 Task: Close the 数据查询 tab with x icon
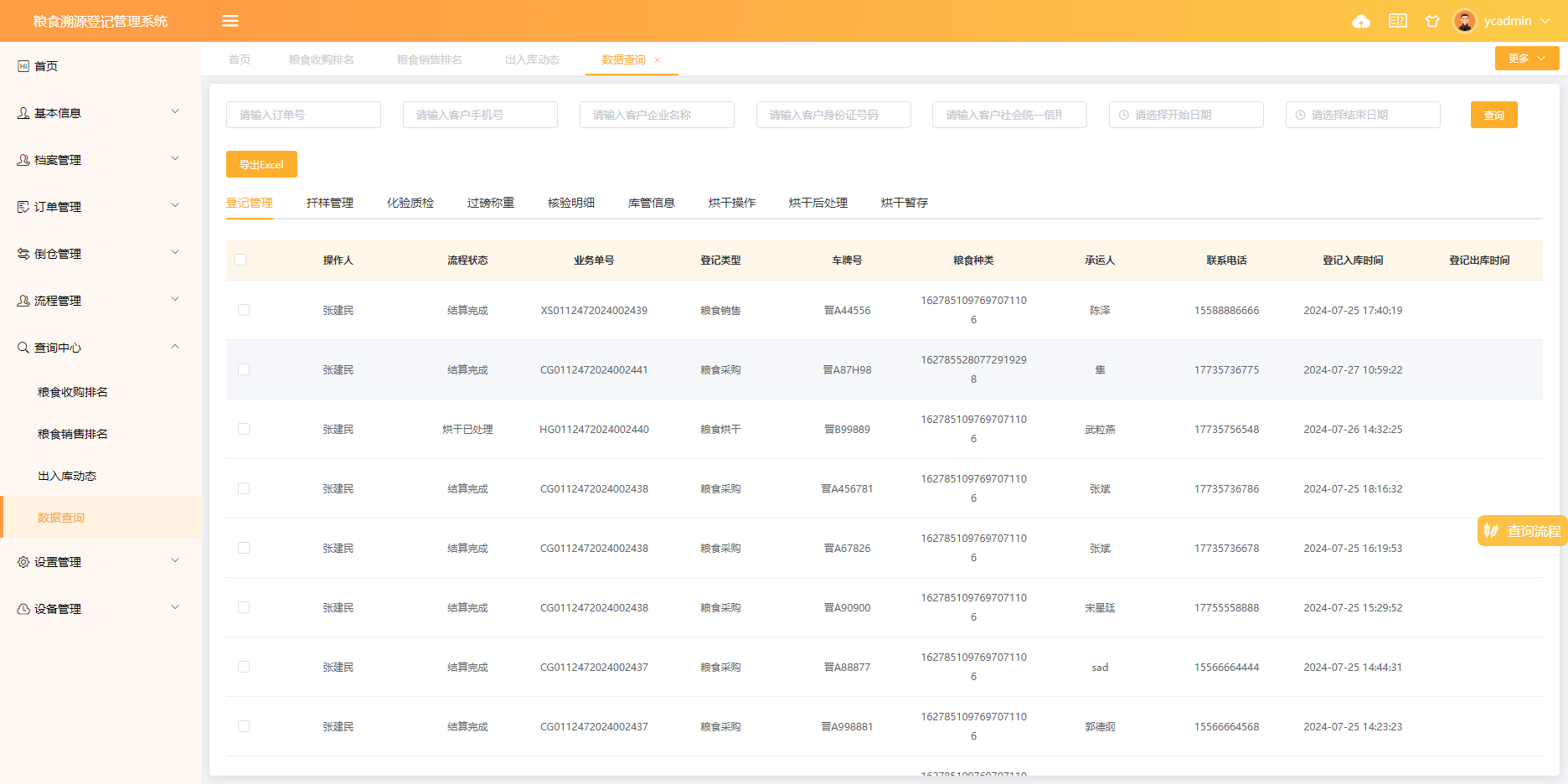coord(658,60)
